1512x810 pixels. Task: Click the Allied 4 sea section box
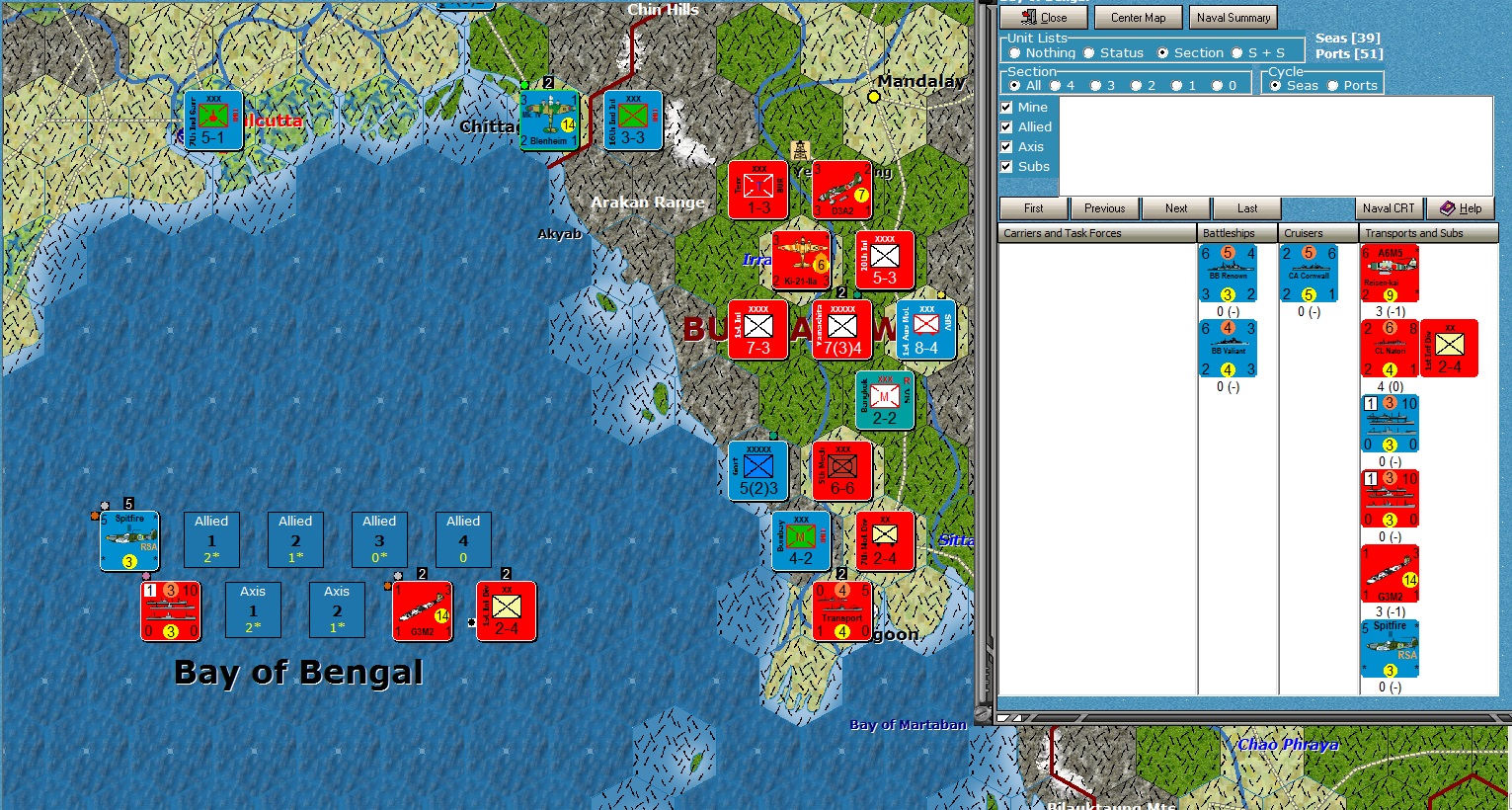(x=463, y=539)
